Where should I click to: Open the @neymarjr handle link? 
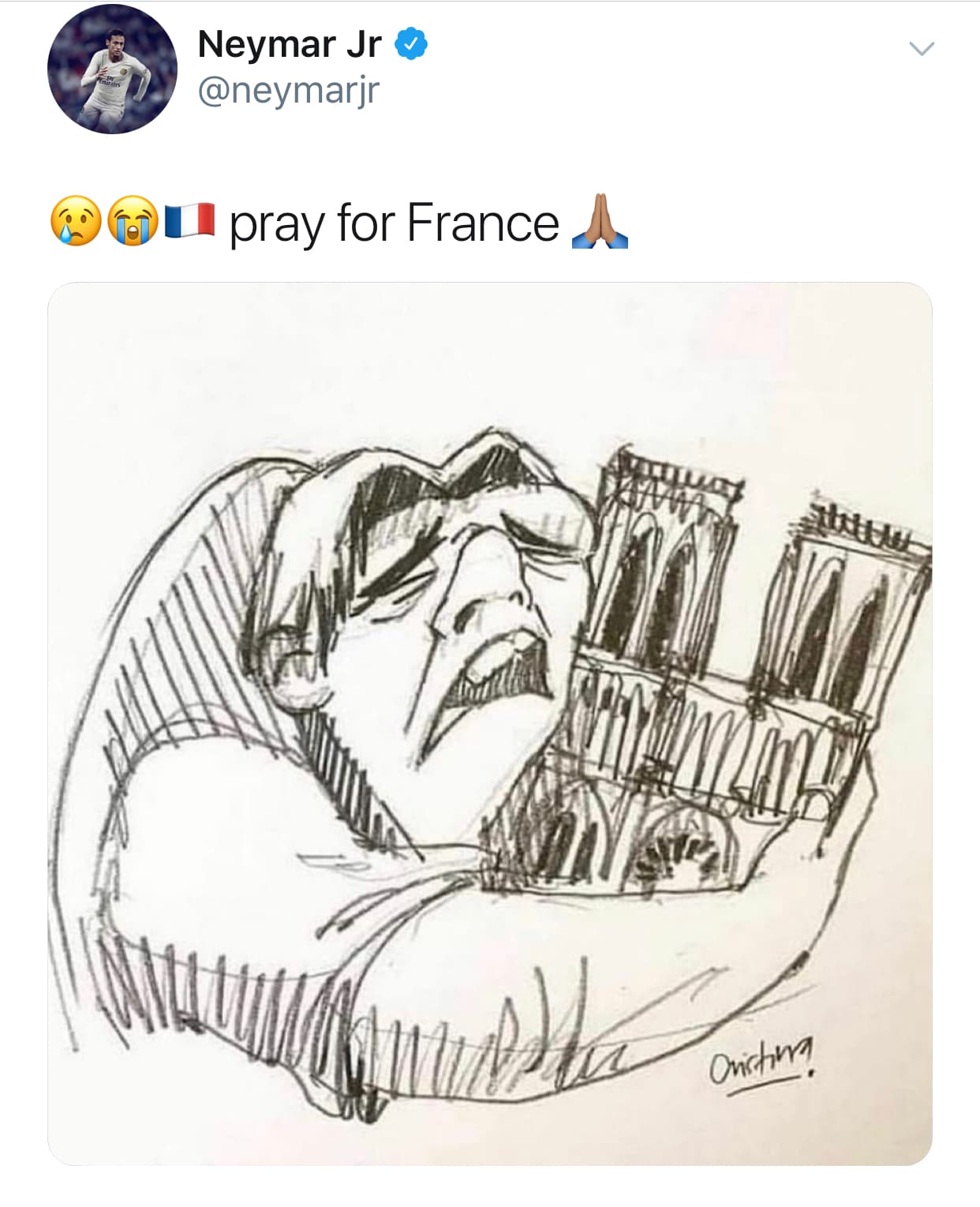[288, 91]
